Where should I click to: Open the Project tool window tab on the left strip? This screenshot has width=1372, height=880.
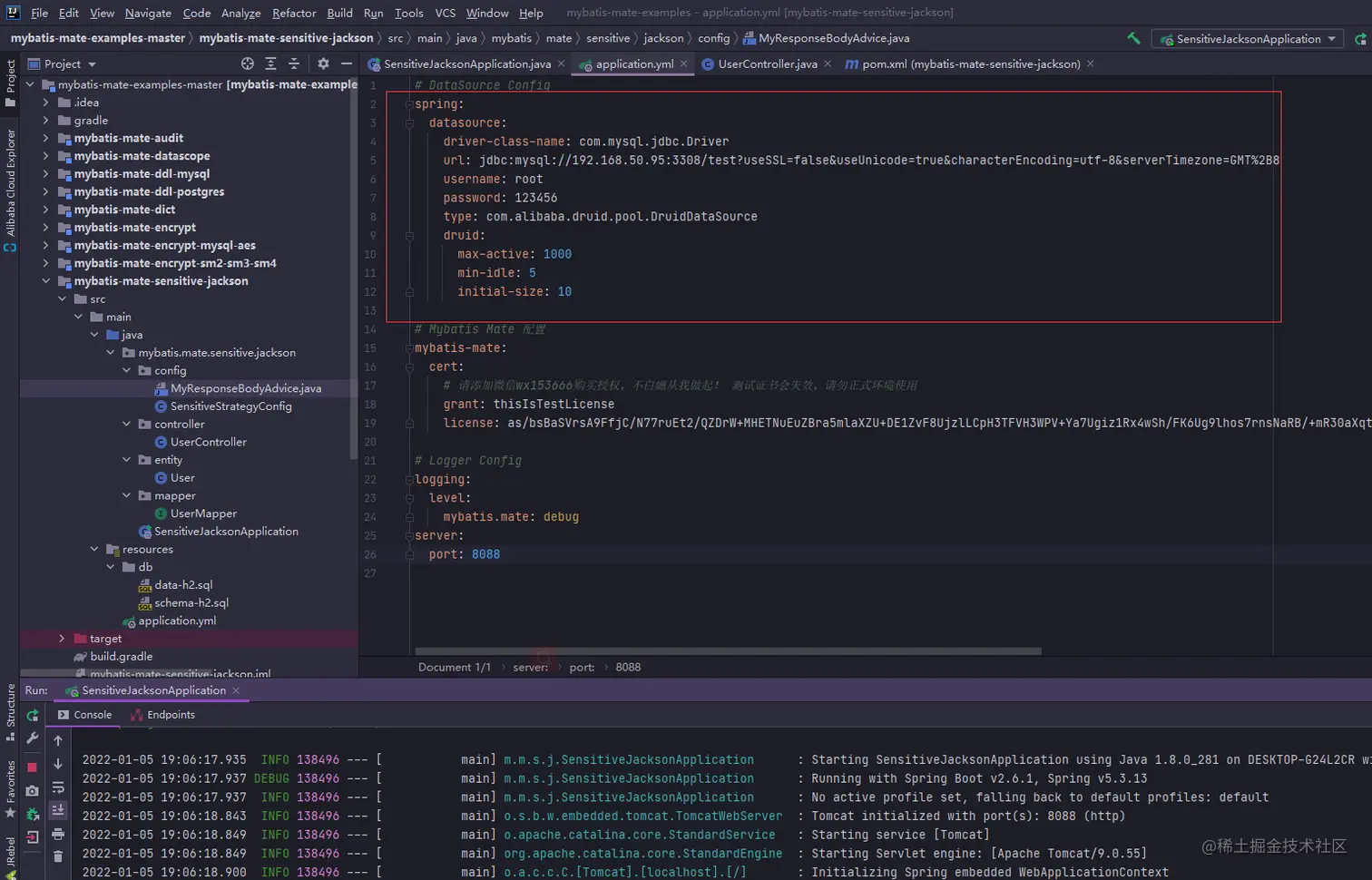click(10, 83)
